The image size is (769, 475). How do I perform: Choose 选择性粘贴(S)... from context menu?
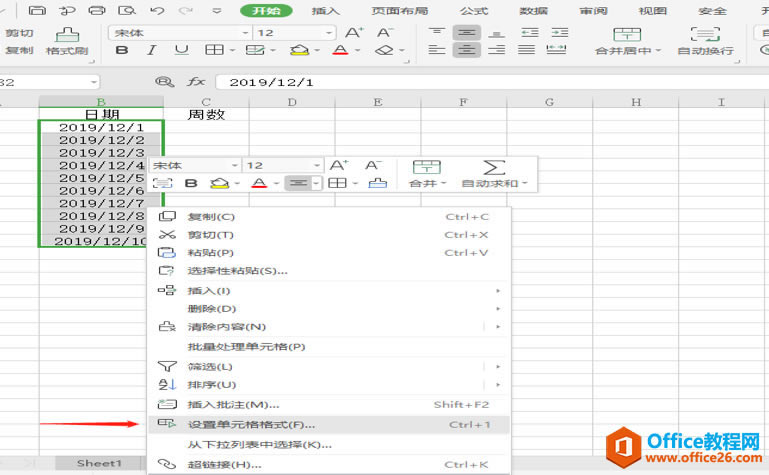pos(329,271)
